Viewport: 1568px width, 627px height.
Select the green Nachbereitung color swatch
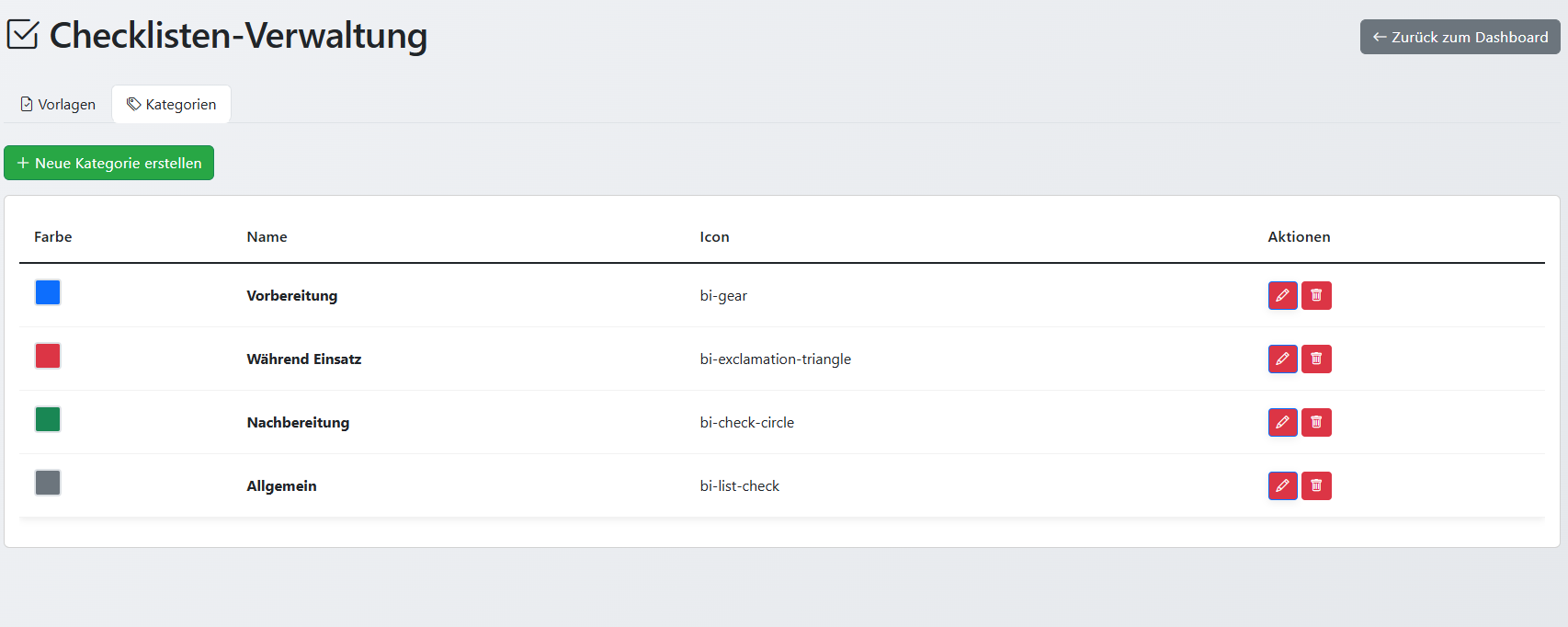coord(48,419)
